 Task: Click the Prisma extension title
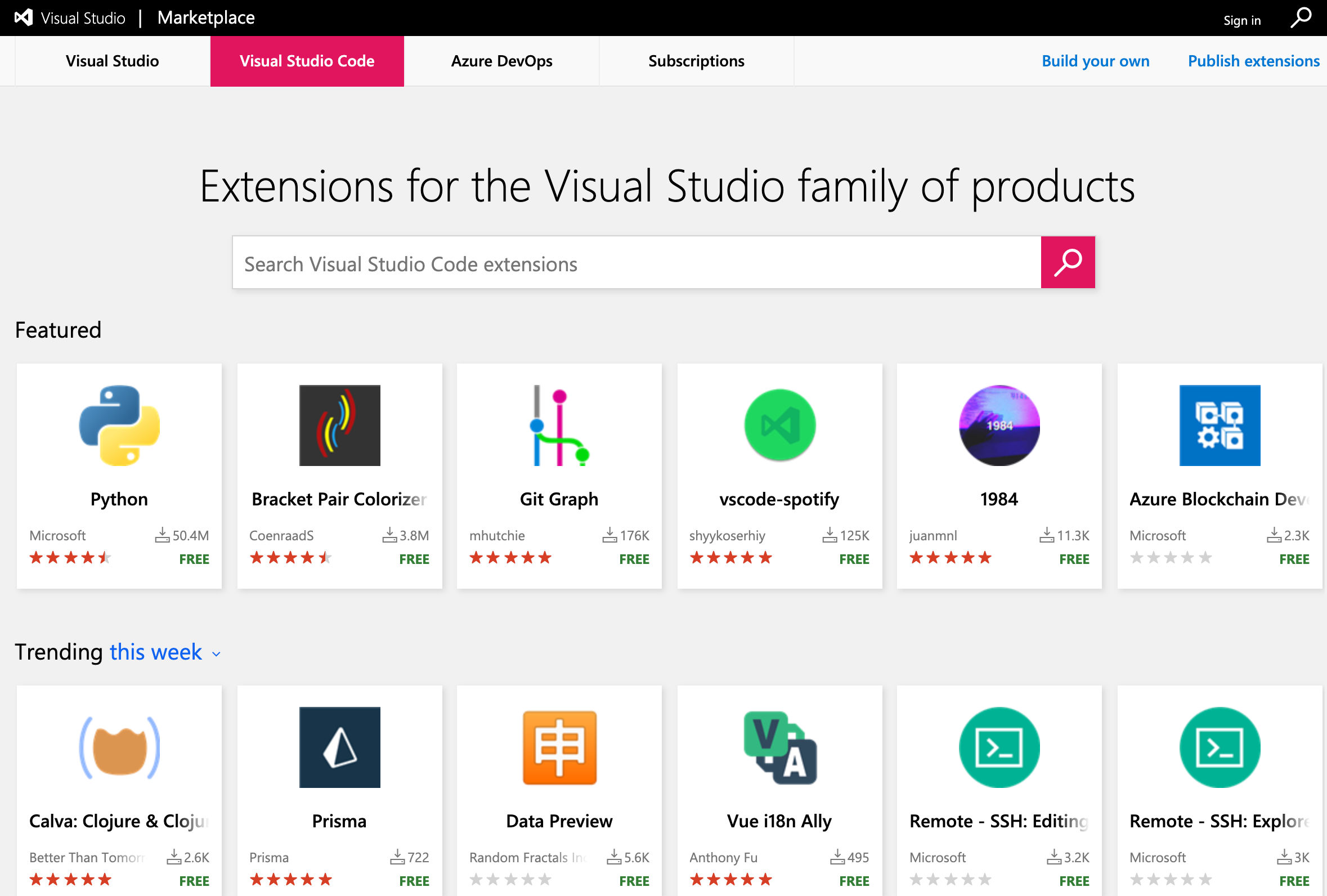pos(339,821)
